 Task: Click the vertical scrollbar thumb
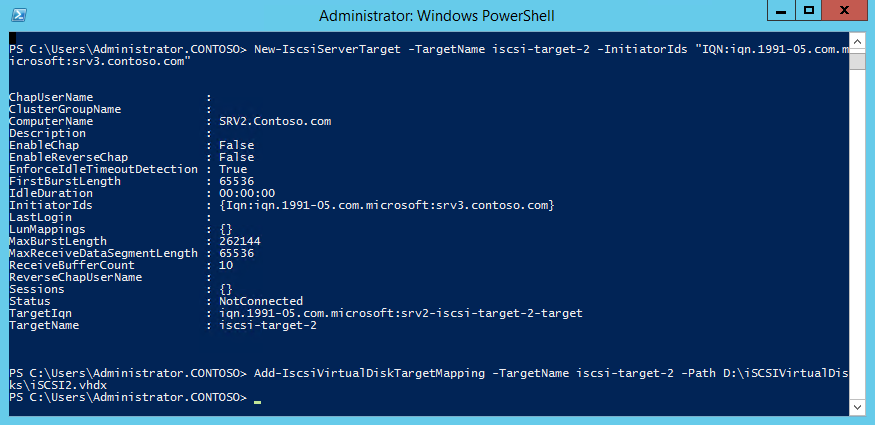(858, 60)
